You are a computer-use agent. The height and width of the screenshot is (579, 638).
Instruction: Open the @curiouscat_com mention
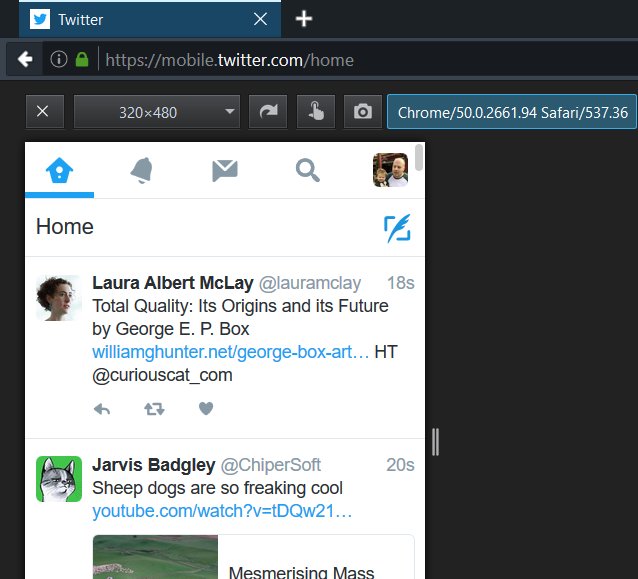[162, 375]
